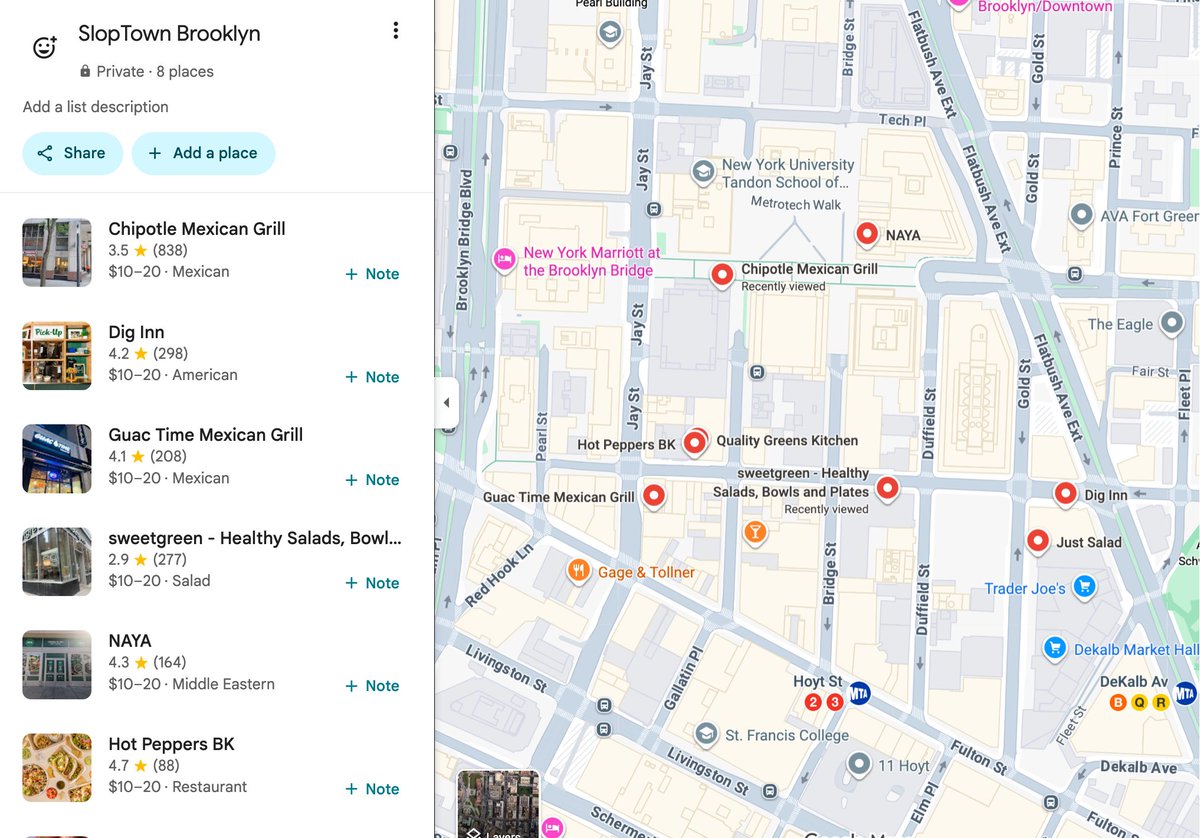The width and height of the screenshot is (1200, 838).
Task: Select Chipotle Mexican Grill list title
Action: [197, 229]
